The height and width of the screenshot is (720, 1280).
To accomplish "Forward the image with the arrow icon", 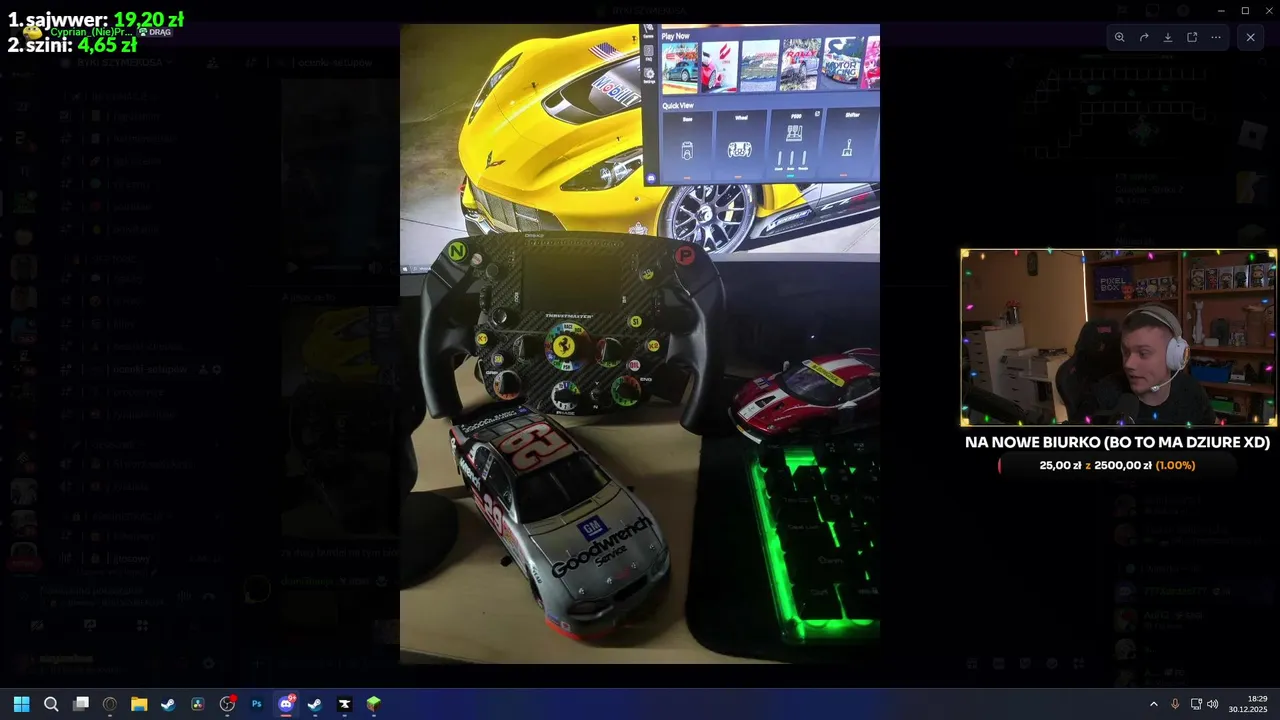I will pos(1144,37).
